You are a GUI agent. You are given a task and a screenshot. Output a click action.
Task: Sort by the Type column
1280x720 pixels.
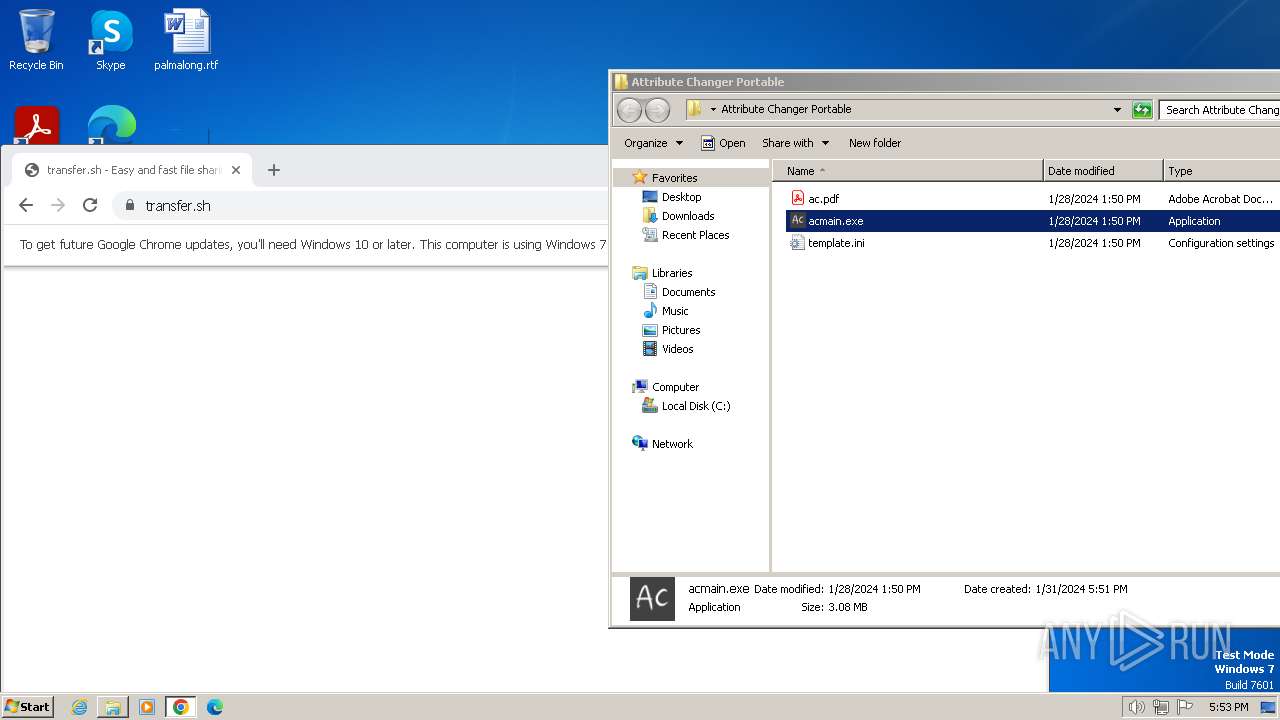tap(1222, 171)
